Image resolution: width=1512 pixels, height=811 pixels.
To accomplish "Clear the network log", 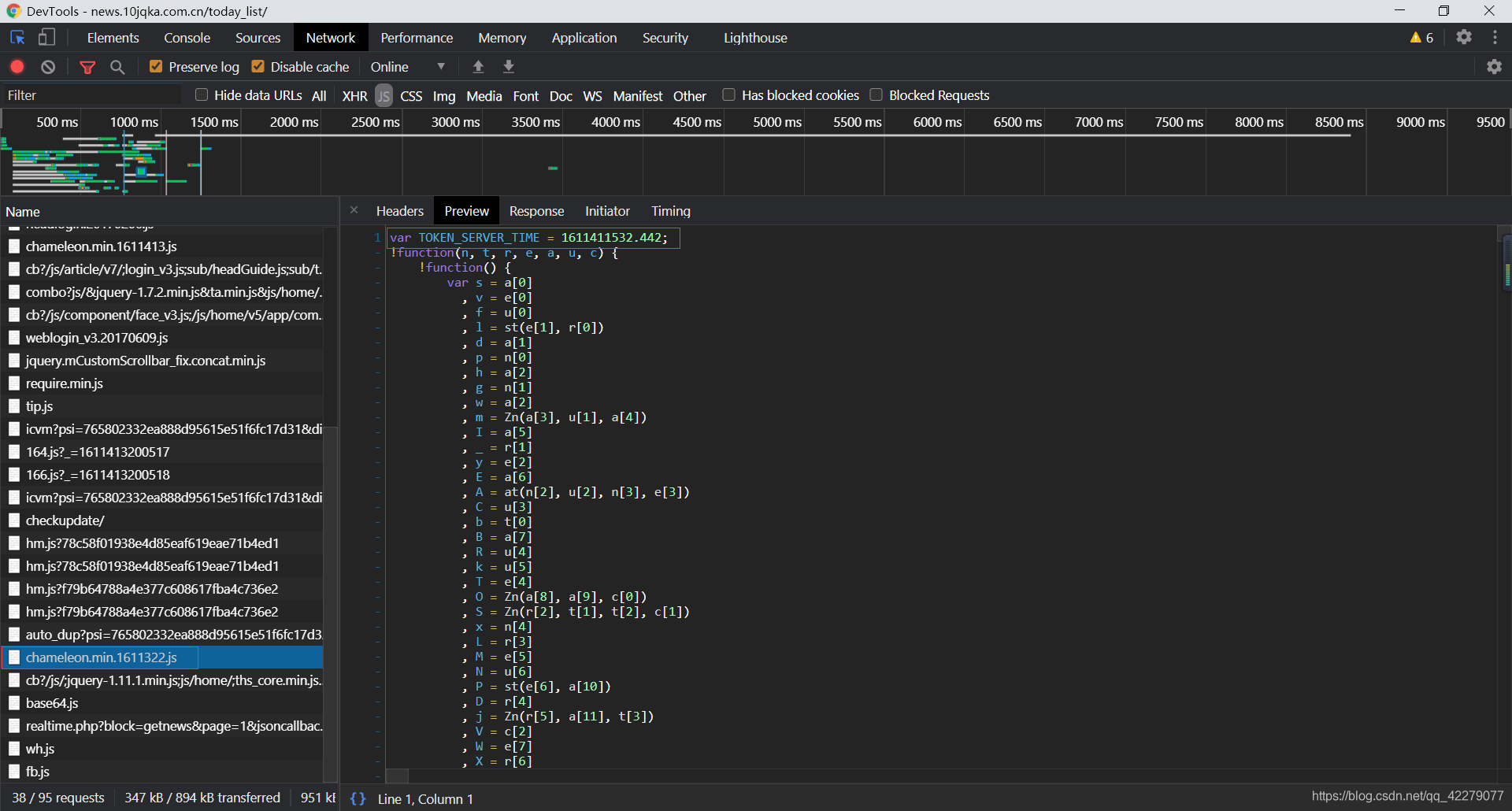I will [x=48, y=67].
